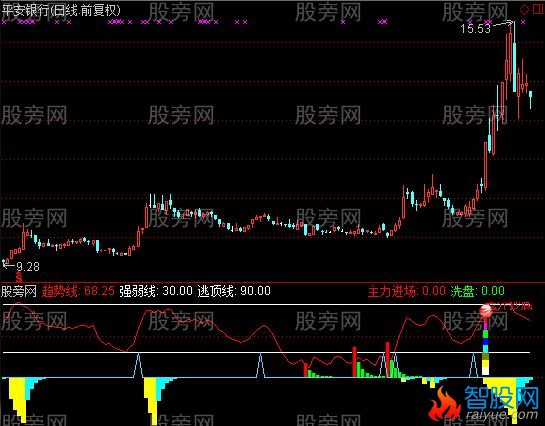This screenshot has width=545, height=426.
Task: Click the 逃顶线: 90.00 readout
Action: 234,291
